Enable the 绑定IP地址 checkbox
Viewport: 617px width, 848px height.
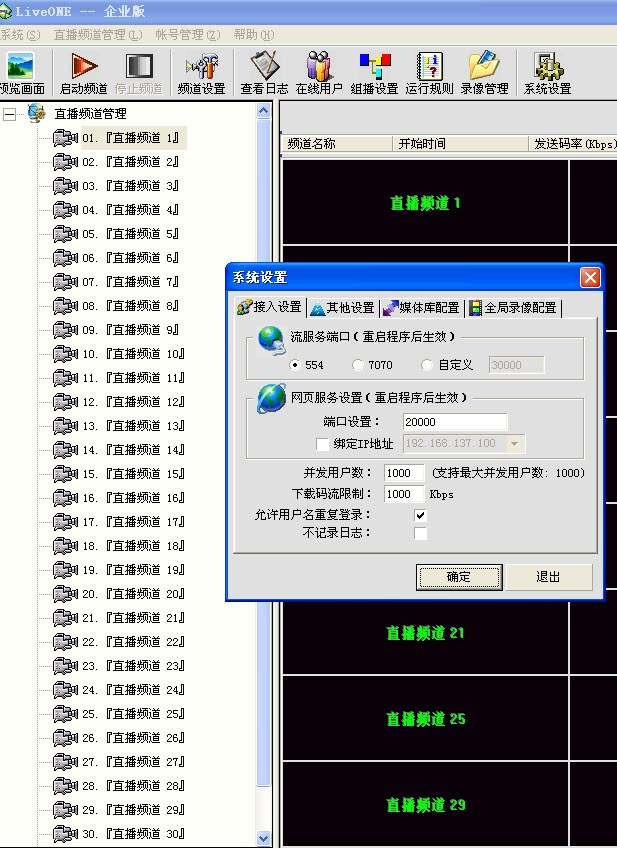click(x=322, y=444)
